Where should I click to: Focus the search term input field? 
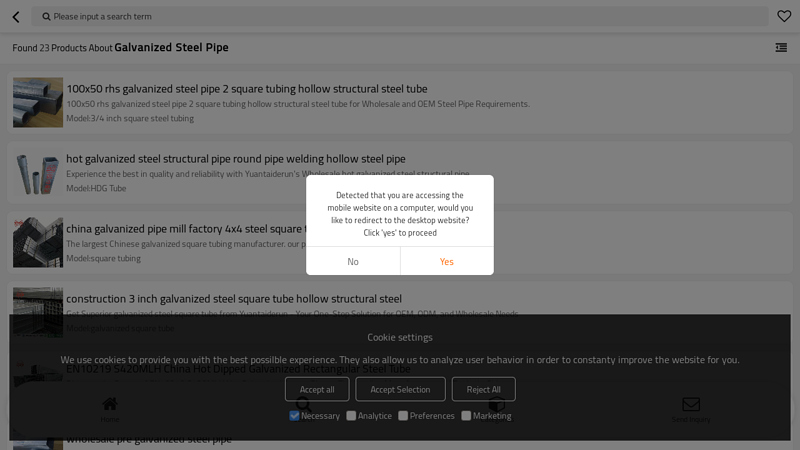pos(399,16)
